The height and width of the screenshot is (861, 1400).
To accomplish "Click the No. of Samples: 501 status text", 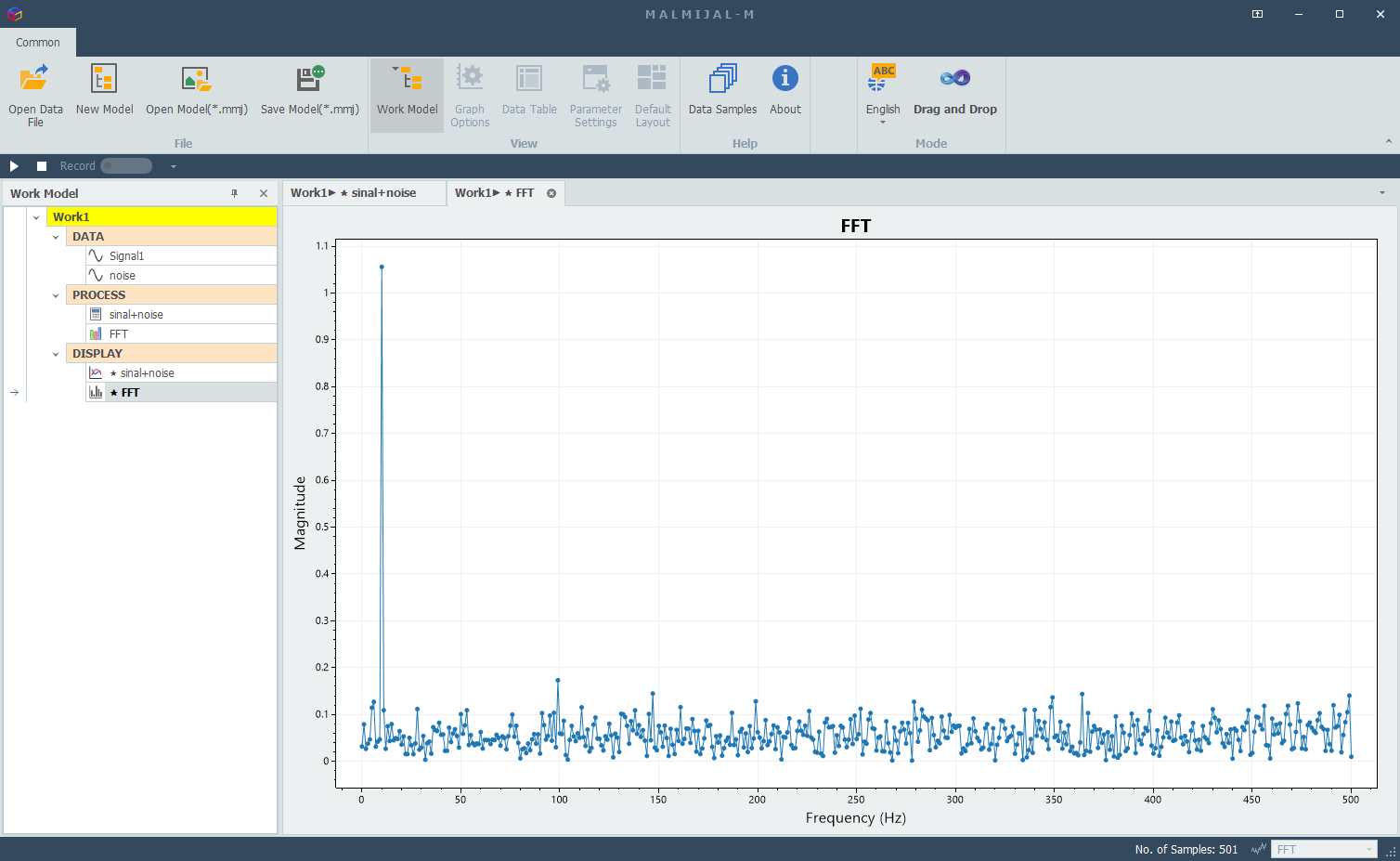I will (x=1186, y=850).
